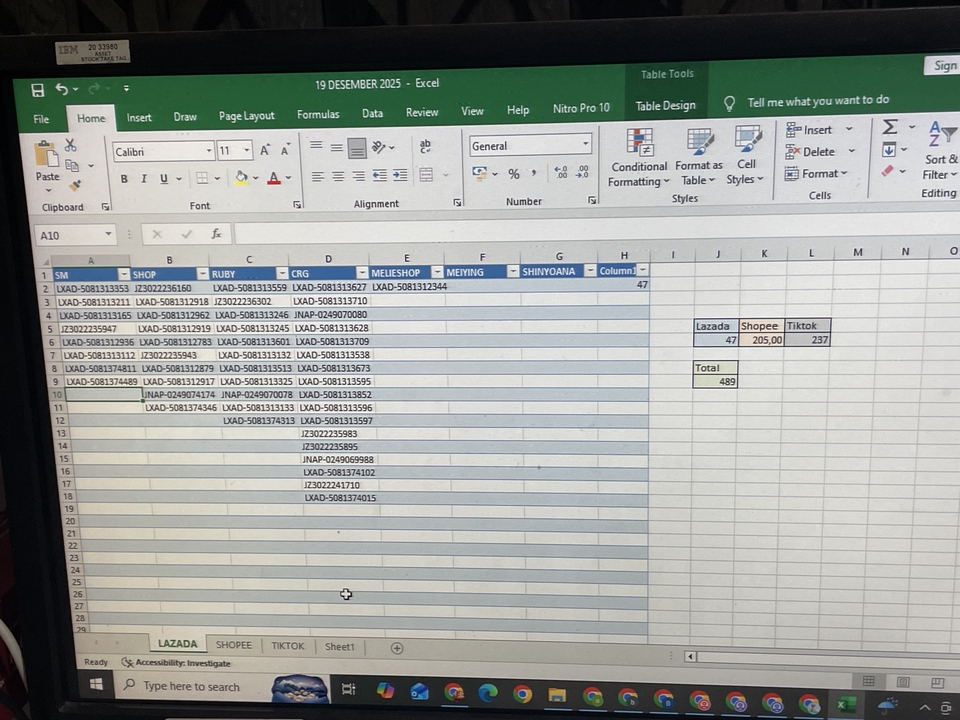Toggle Italic formatting
Image resolution: width=960 pixels, height=720 pixels.
tap(144, 179)
